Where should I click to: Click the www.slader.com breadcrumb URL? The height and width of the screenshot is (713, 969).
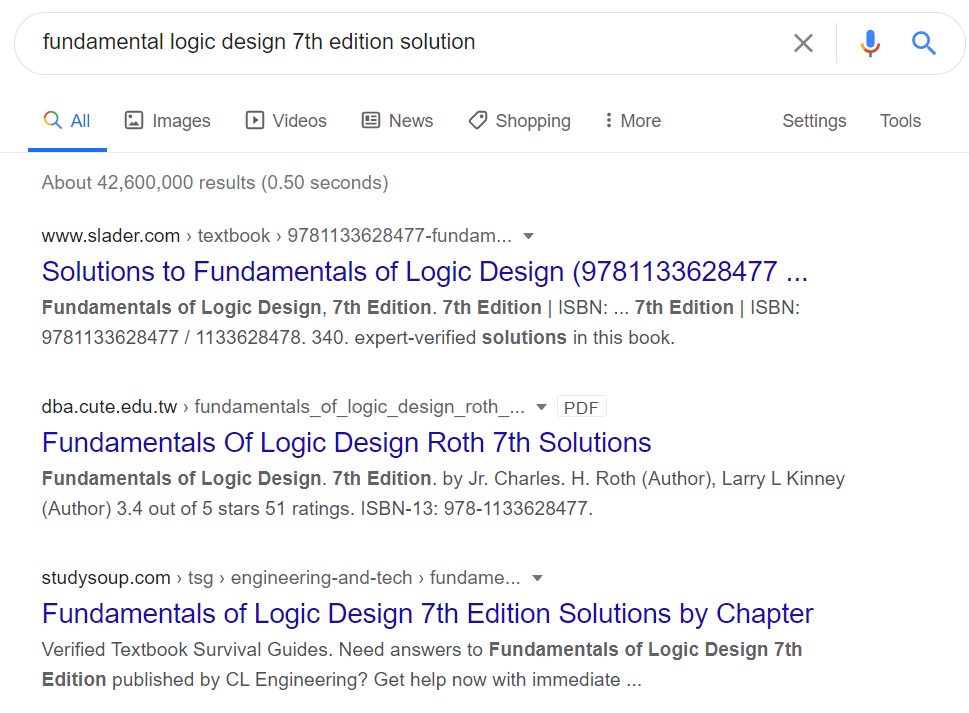(276, 235)
